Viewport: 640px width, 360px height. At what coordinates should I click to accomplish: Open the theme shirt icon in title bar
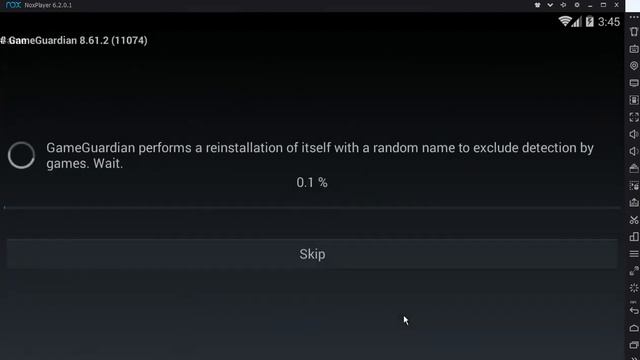click(537, 5)
